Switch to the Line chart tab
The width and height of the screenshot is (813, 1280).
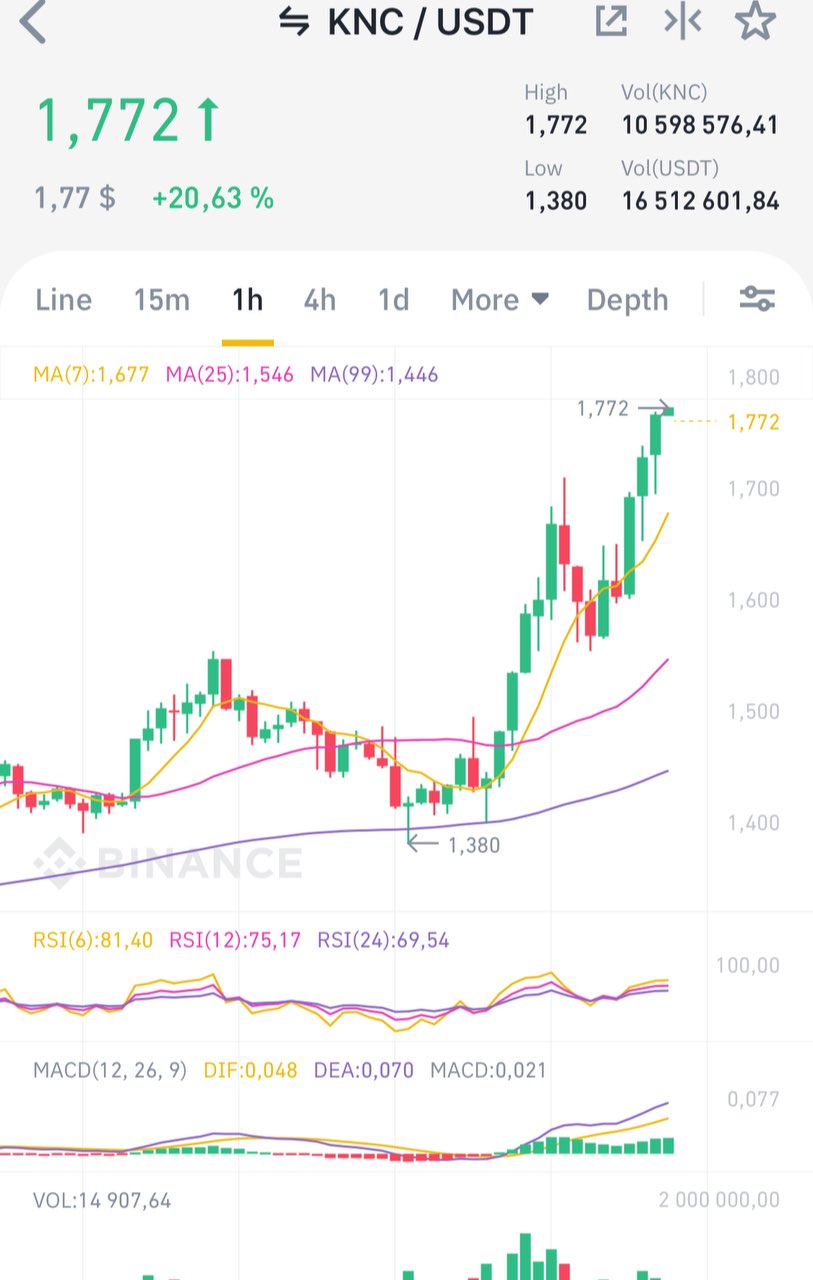pos(63,299)
